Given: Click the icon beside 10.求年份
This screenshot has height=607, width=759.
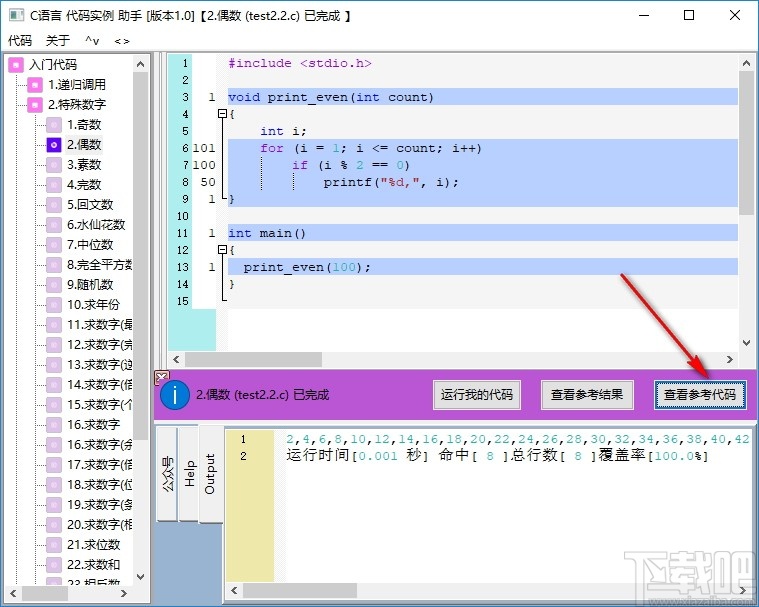Looking at the screenshot, I should click(x=54, y=304).
